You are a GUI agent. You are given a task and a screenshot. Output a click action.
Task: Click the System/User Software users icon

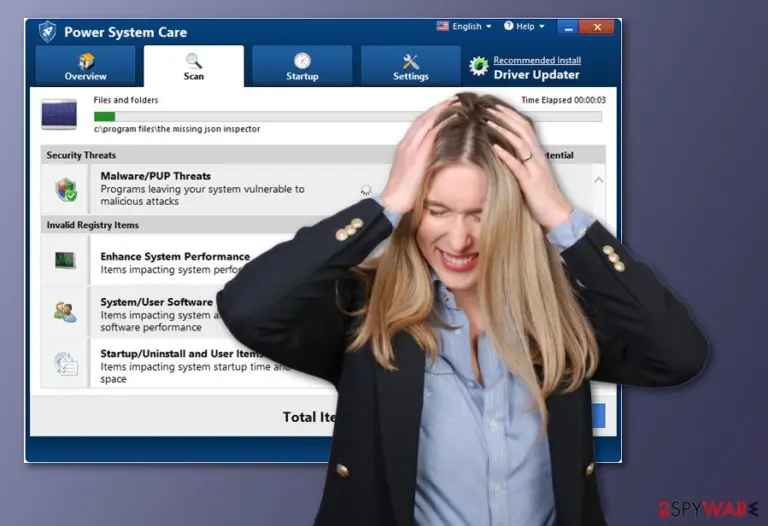click(x=65, y=312)
